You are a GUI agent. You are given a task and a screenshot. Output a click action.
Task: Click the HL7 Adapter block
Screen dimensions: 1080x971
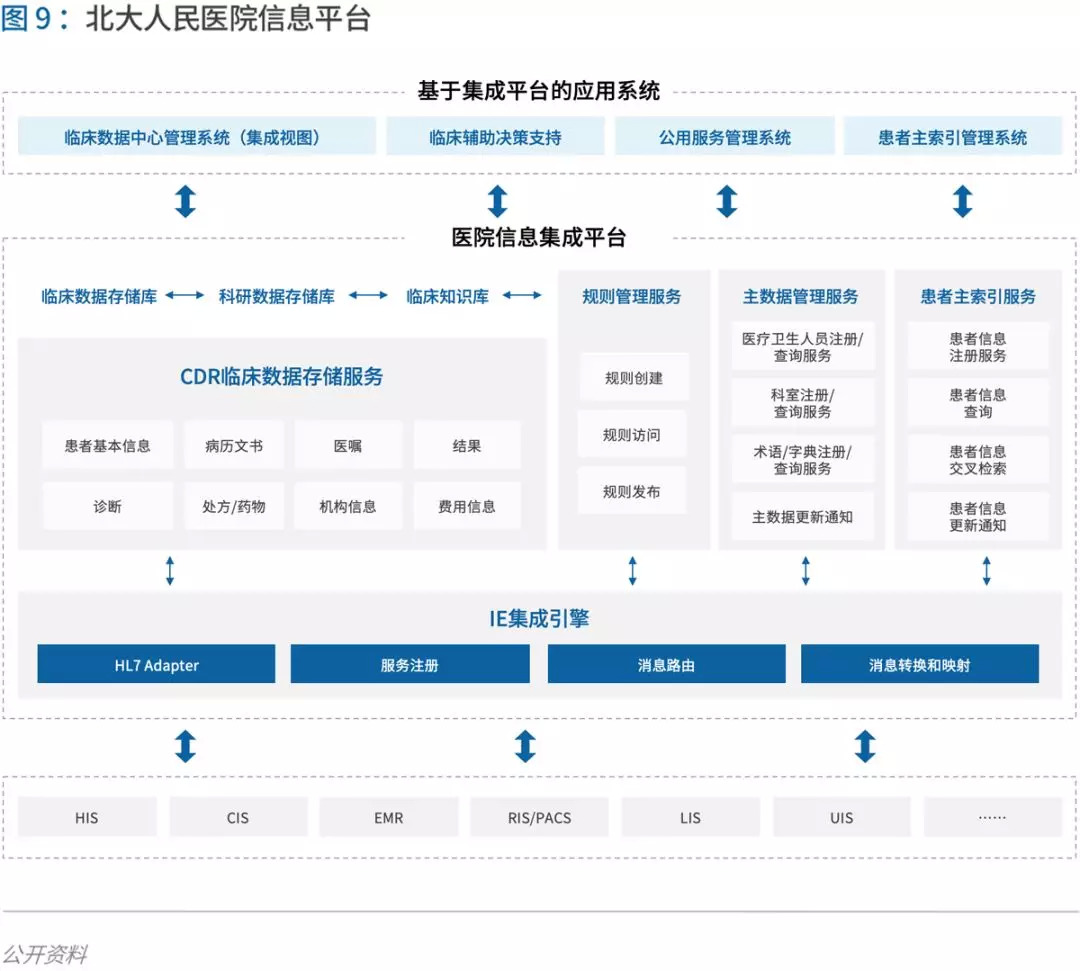(156, 664)
